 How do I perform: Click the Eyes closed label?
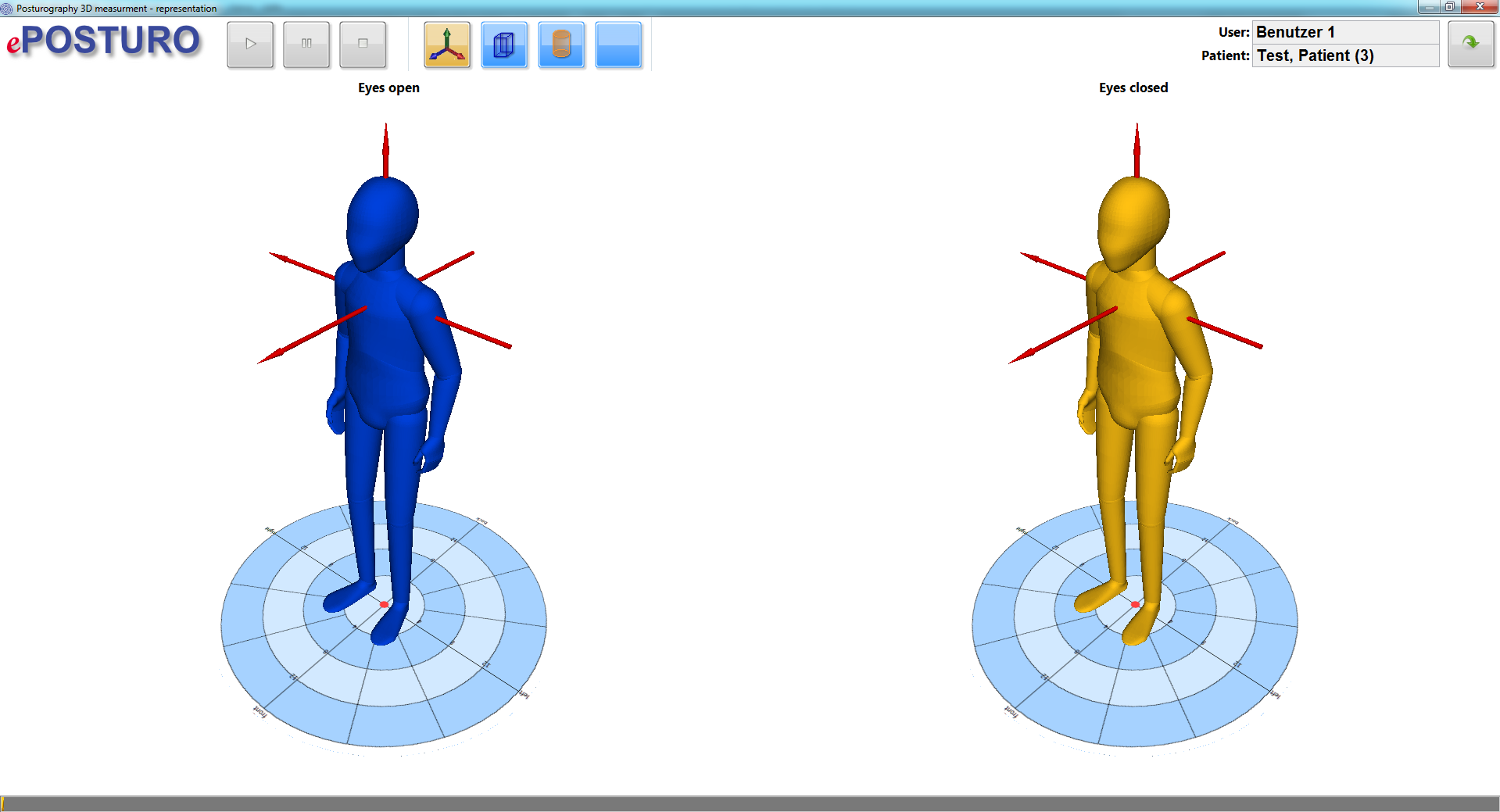click(x=1133, y=88)
